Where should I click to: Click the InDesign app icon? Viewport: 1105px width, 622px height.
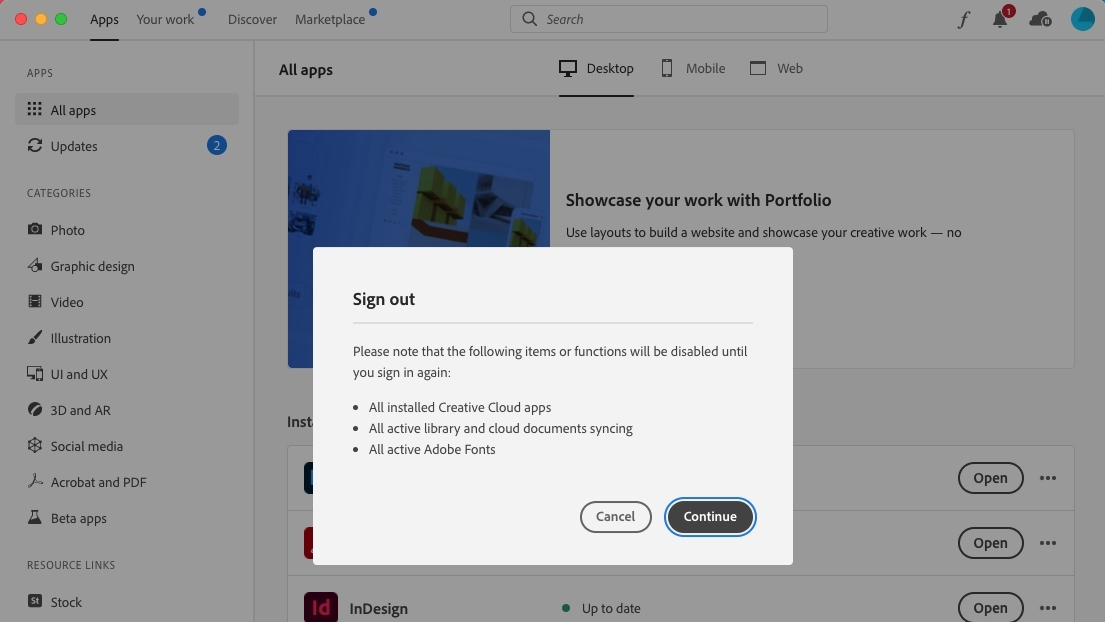[x=321, y=607]
